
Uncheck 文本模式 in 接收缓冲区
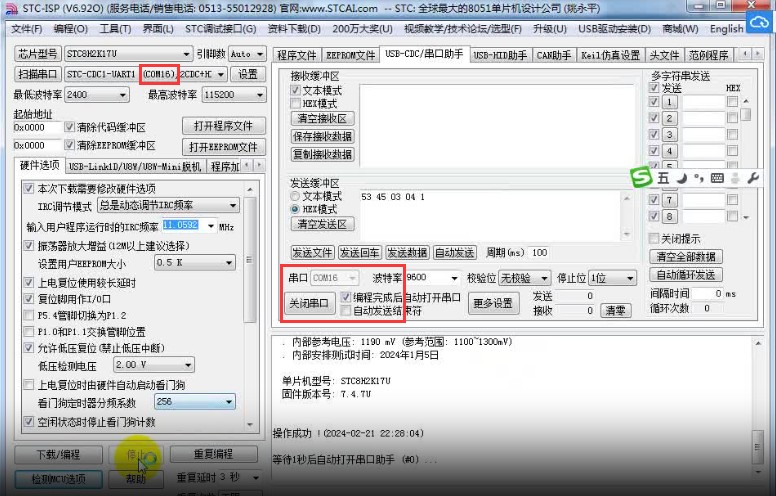point(295,91)
